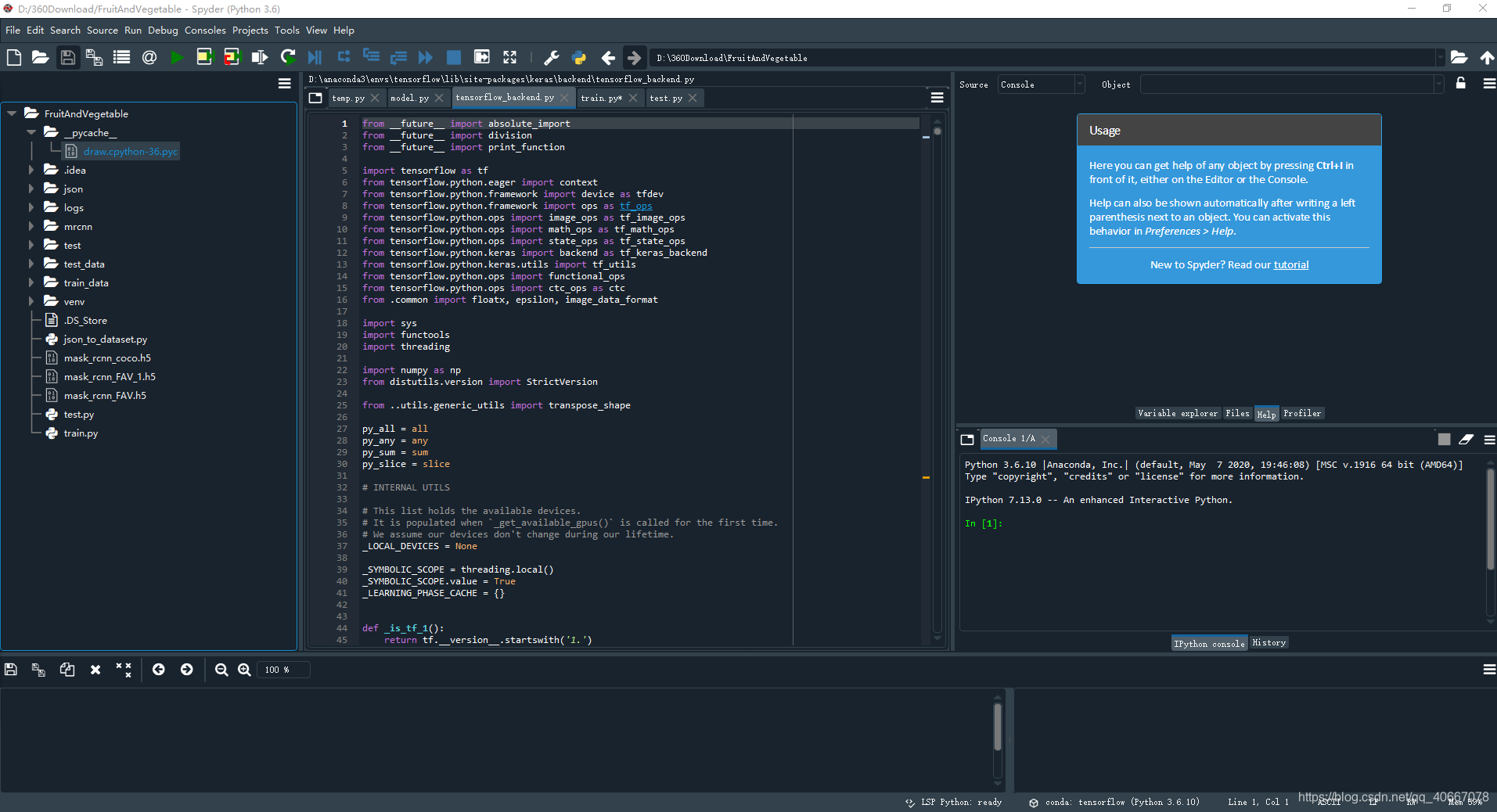Select json_to_dataset.py in the project tree
The height and width of the screenshot is (812, 1497).
106,339
